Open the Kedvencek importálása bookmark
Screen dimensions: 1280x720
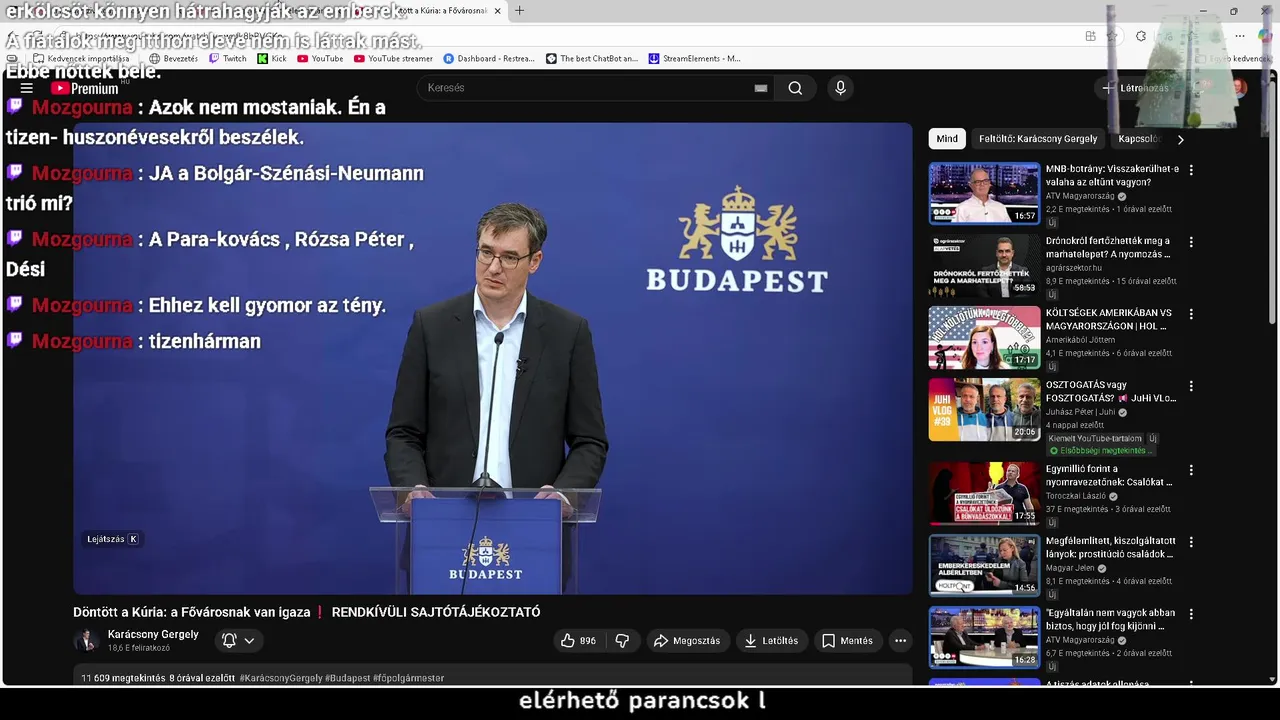click(x=81, y=58)
